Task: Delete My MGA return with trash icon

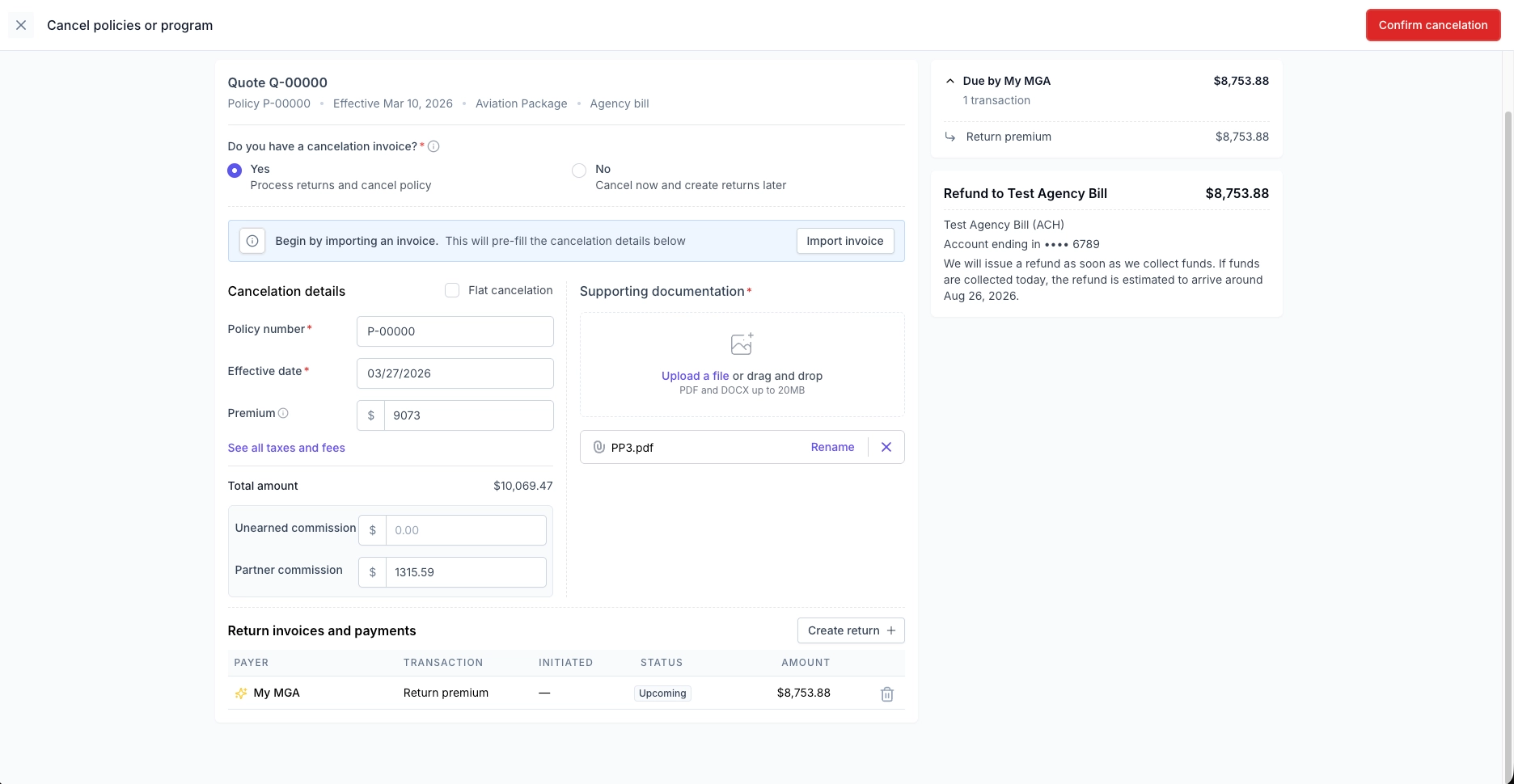Action: tap(887, 694)
